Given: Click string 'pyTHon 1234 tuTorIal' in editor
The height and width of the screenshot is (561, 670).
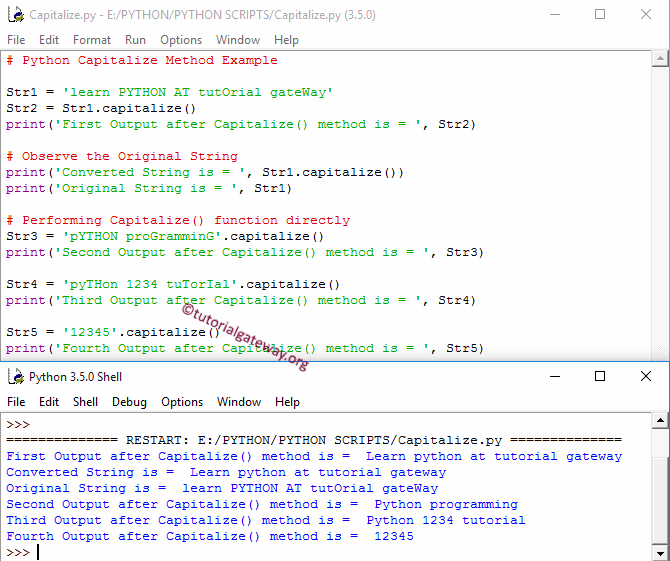Looking at the screenshot, I should 150,285.
